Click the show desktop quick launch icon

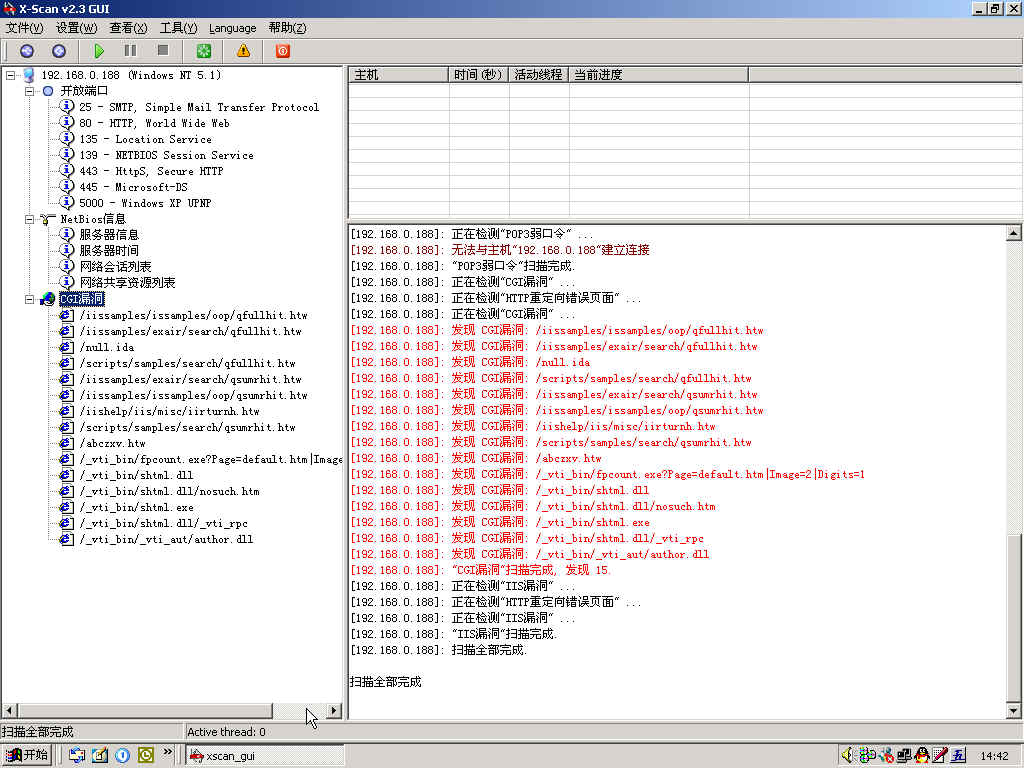[99, 756]
